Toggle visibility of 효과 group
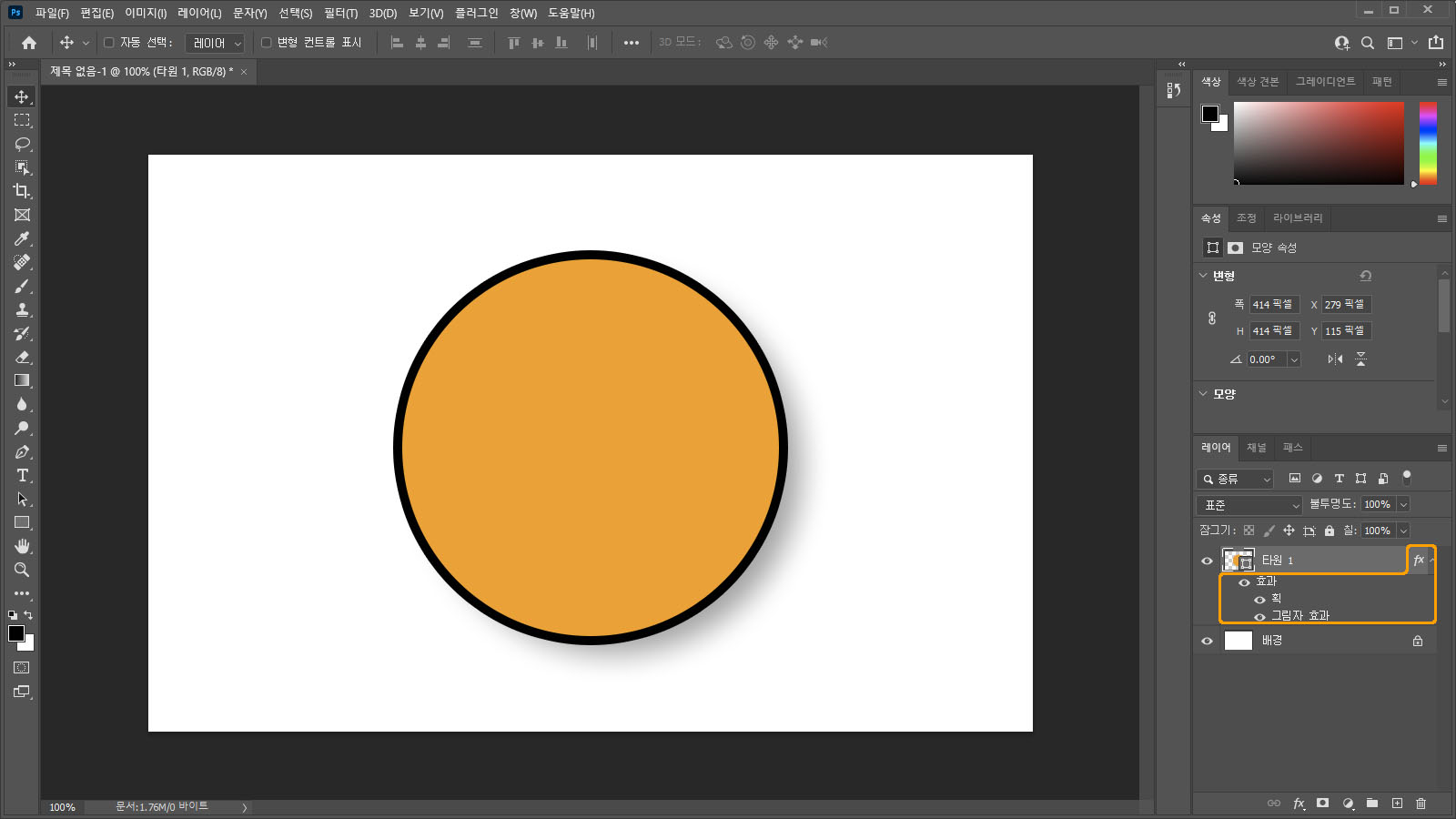 coord(1244,582)
